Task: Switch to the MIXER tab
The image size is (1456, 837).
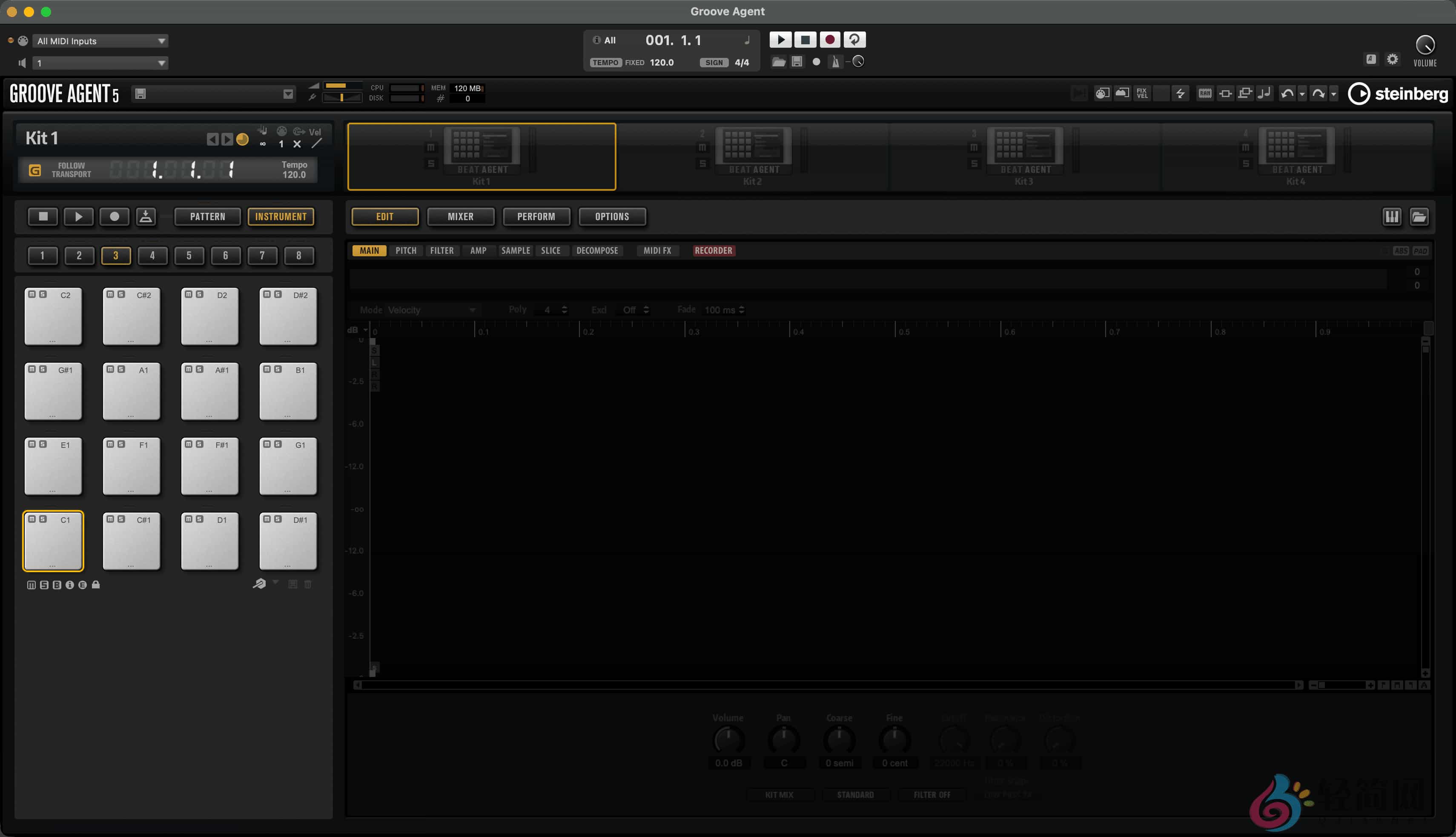Action: click(460, 217)
